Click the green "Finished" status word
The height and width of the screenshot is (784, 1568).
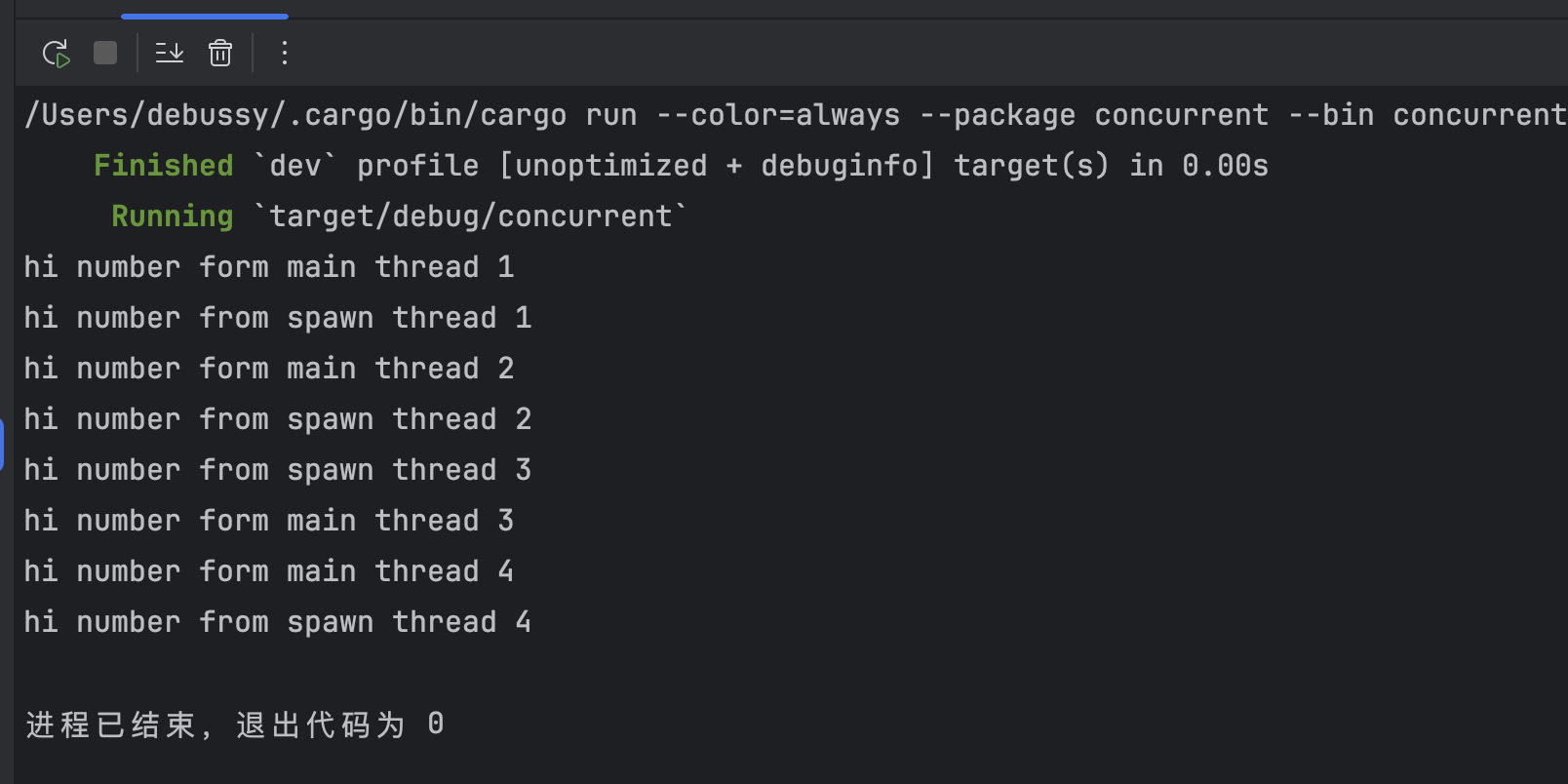tap(163, 166)
